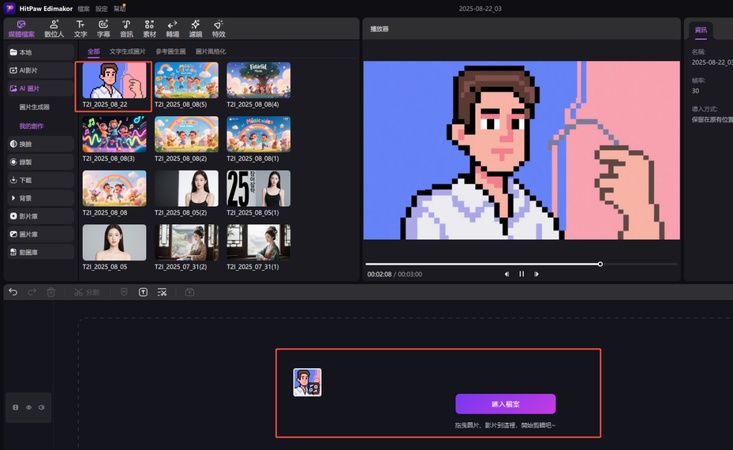Image resolution: width=733 pixels, height=450 pixels.
Task: Open the 圖片庫 image library section
Action: 41,234
